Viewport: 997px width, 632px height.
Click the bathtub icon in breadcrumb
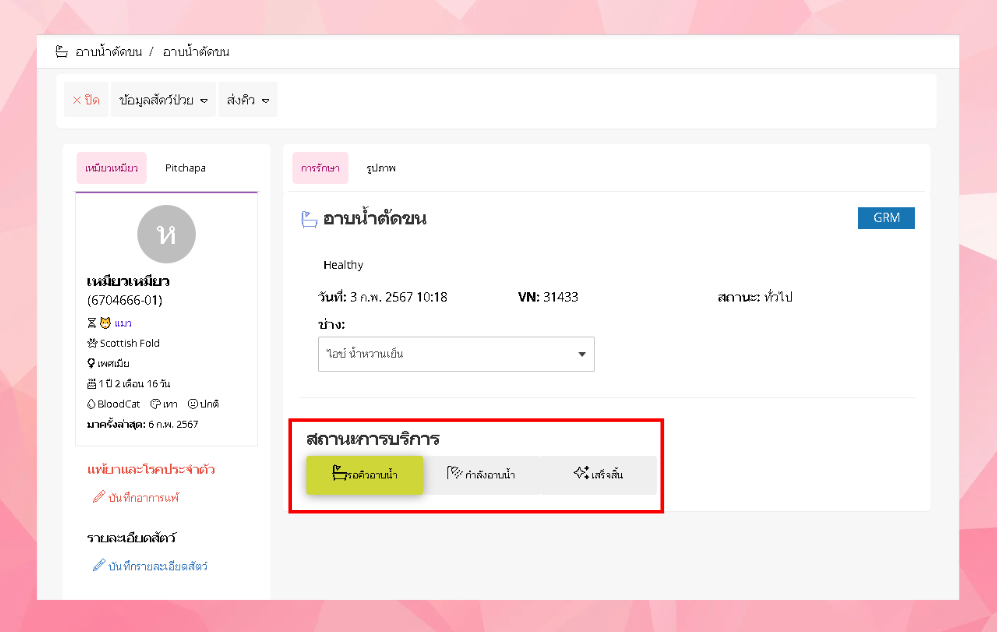62,52
